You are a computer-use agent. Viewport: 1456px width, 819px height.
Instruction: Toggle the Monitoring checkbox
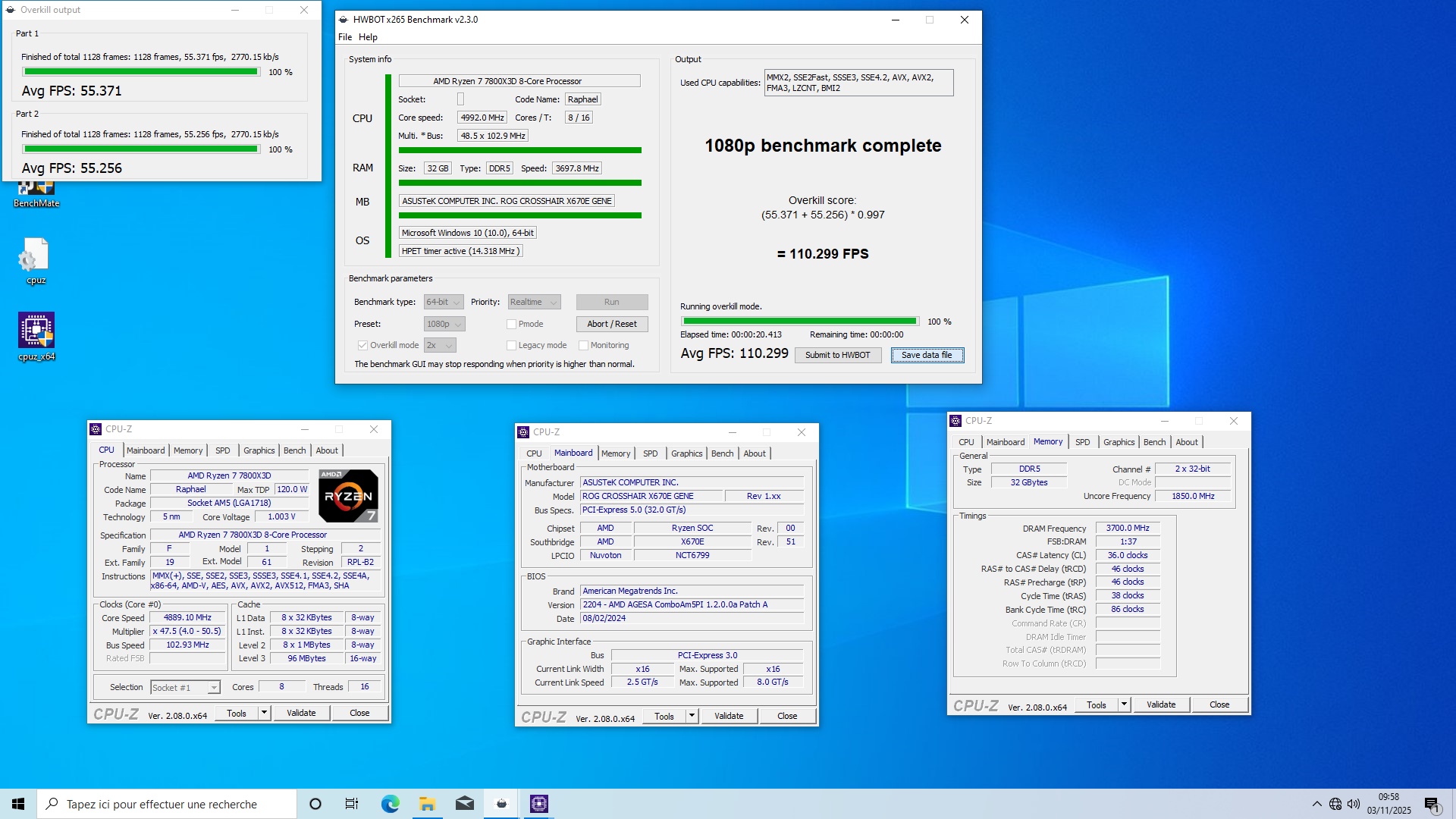coord(583,345)
